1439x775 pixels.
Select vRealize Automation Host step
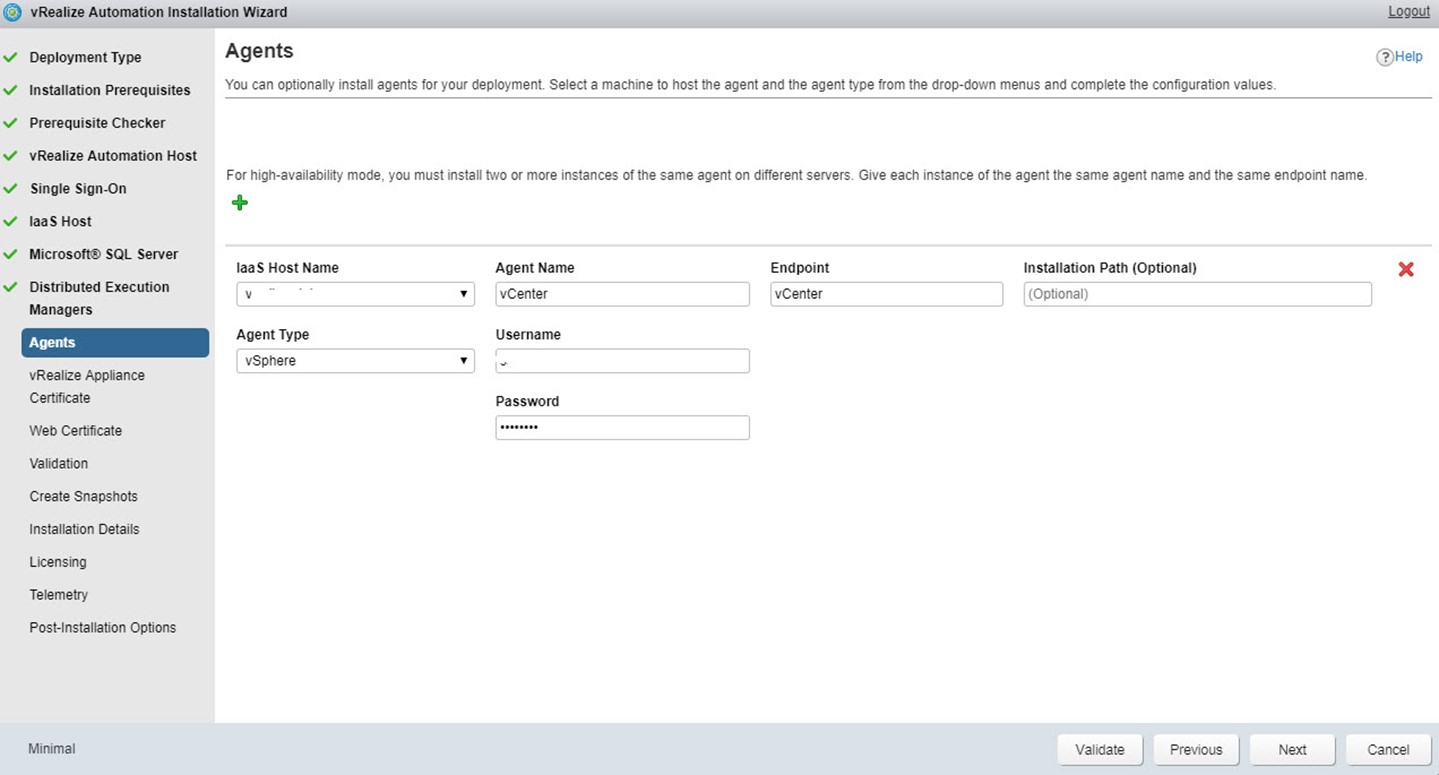coord(113,156)
